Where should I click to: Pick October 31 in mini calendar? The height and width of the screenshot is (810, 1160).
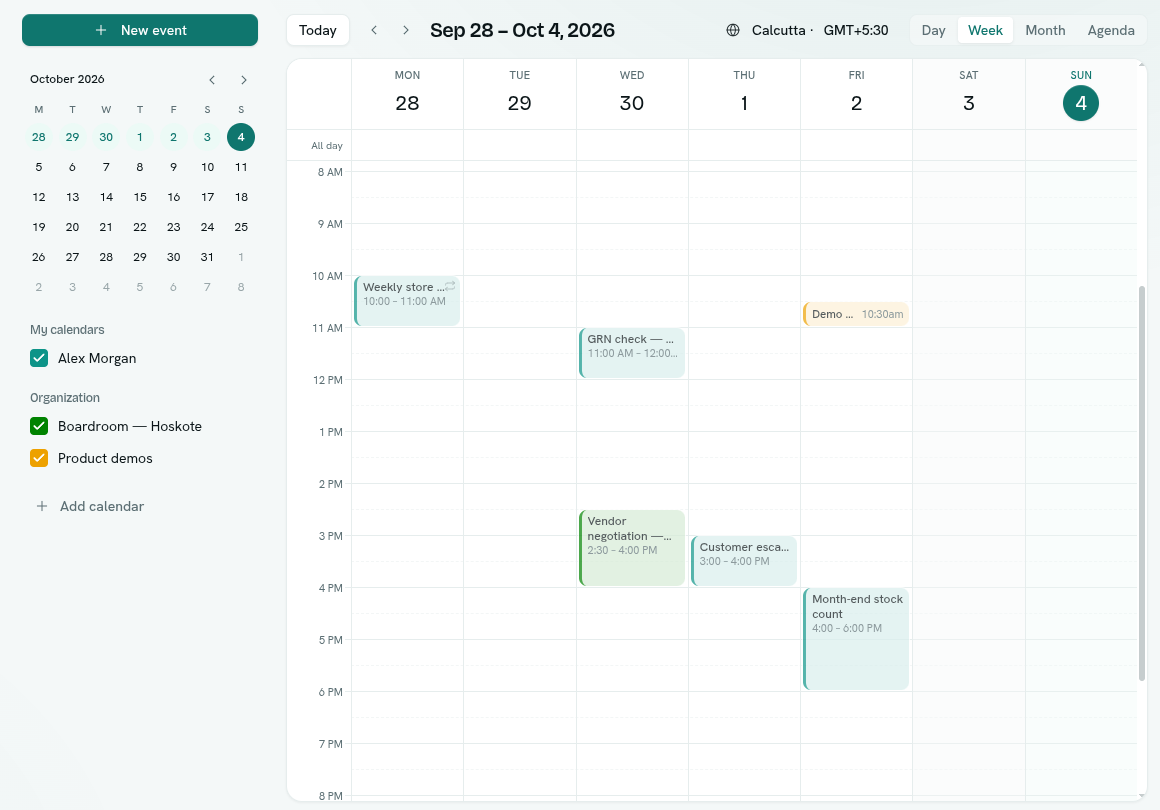[207, 257]
